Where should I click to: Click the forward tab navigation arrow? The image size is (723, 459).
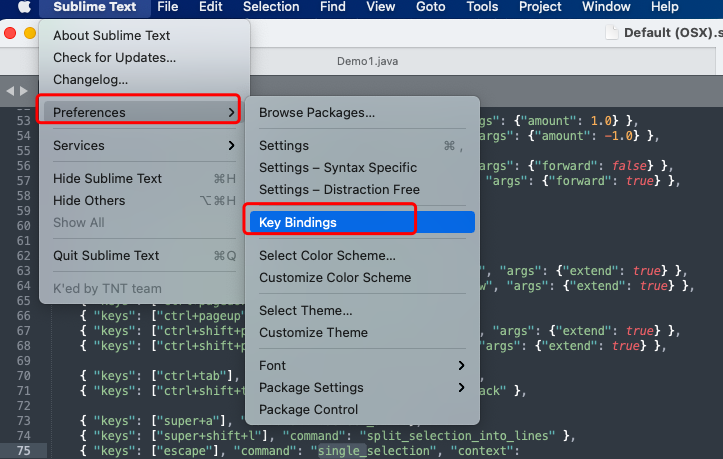coord(24,91)
